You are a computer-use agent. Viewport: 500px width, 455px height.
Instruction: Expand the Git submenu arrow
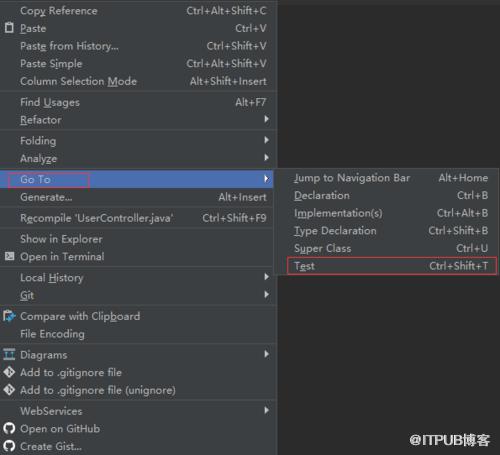(266, 294)
